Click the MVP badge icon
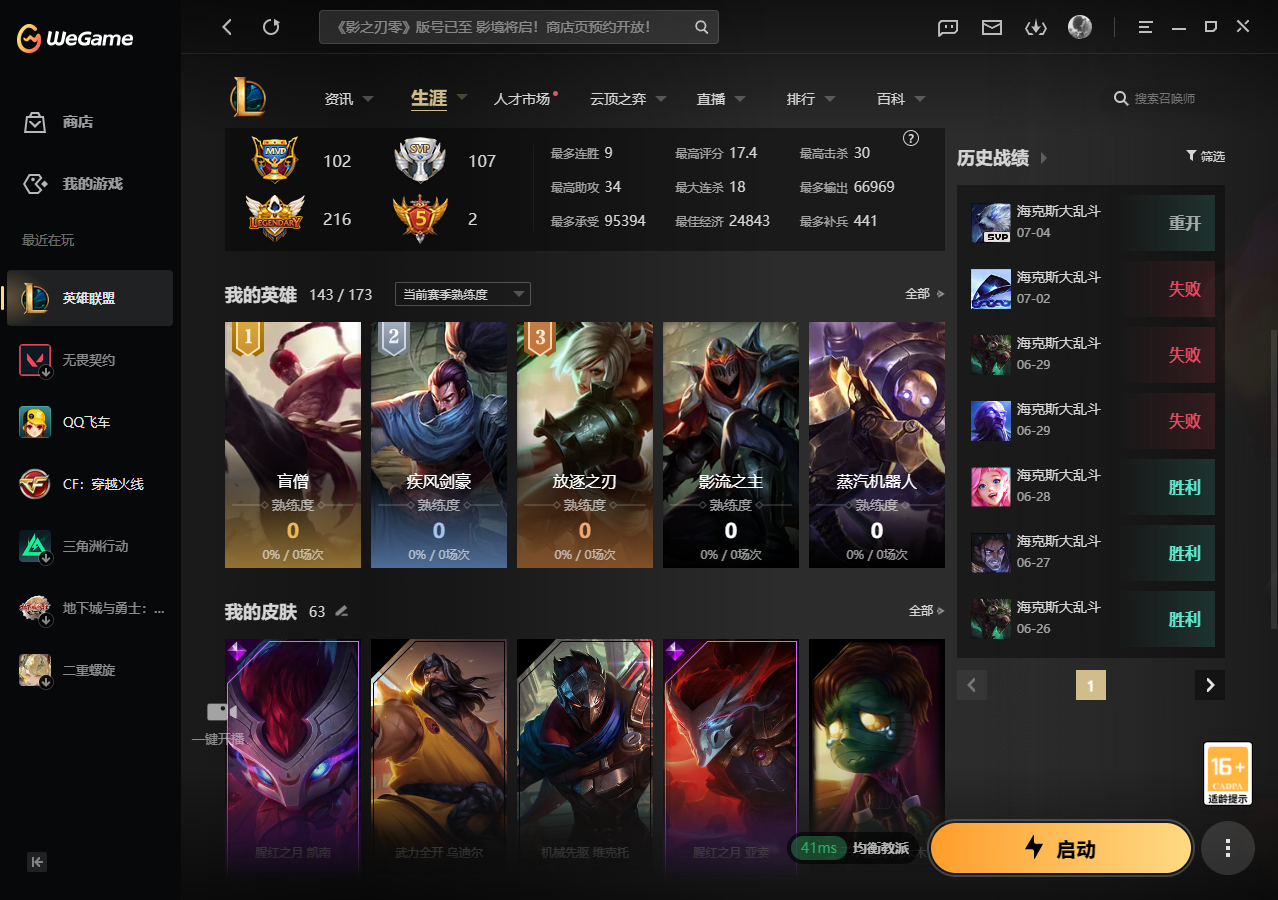The image size is (1278, 900). (x=275, y=159)
